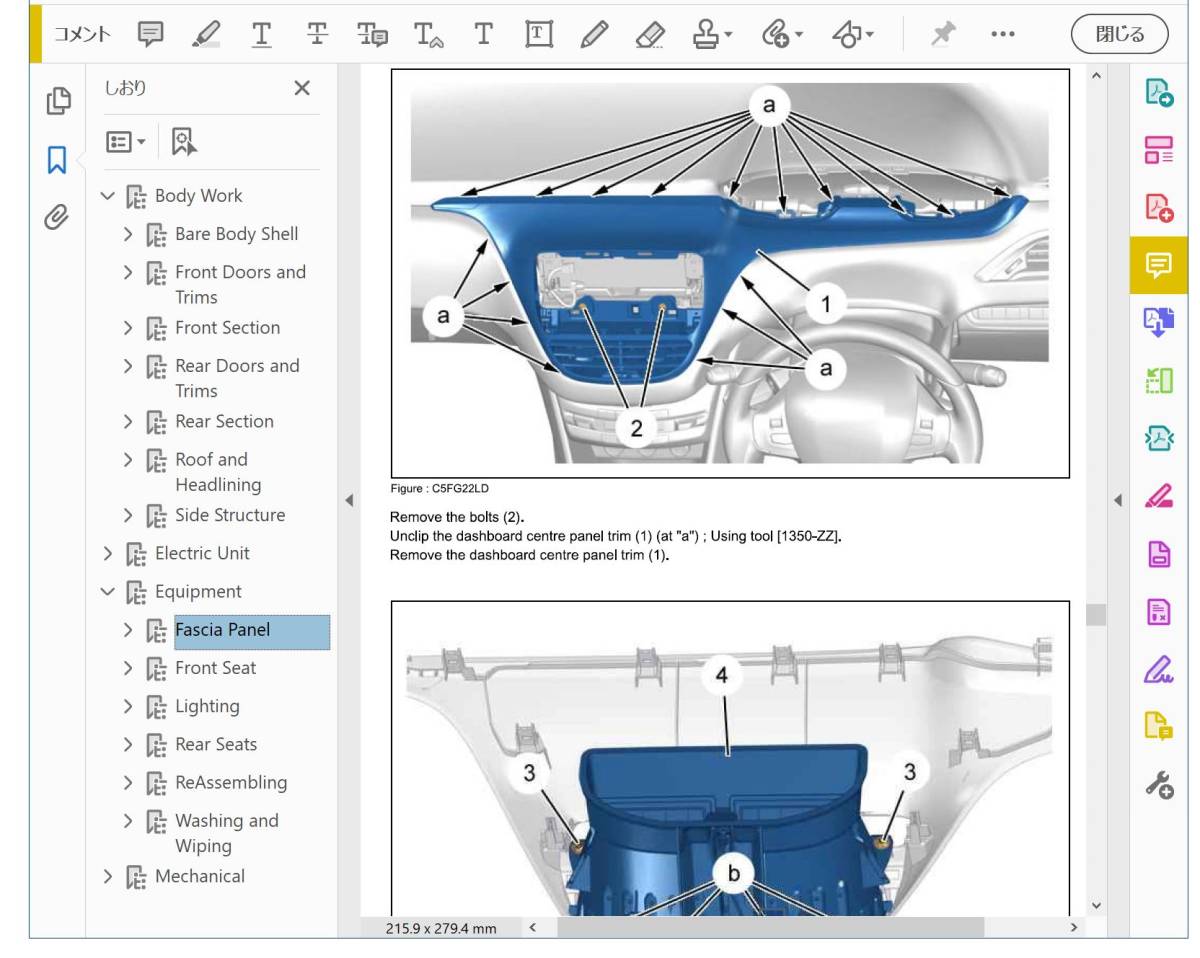Open the Create PDF tool
The width and height of the screenshot is (1200, 958).
[x=1158, y=207]
